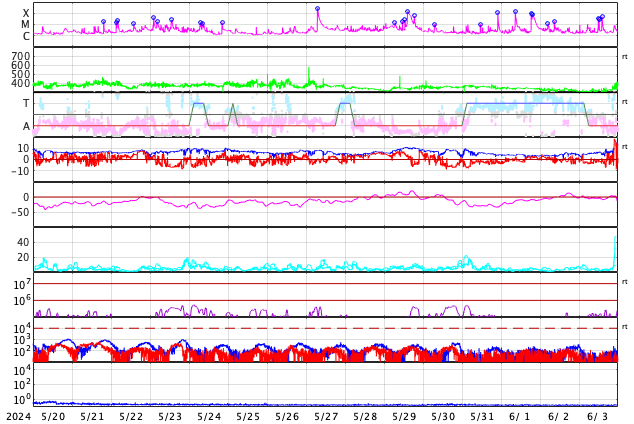Pick the 5/31 date label

tap(482, 416)
